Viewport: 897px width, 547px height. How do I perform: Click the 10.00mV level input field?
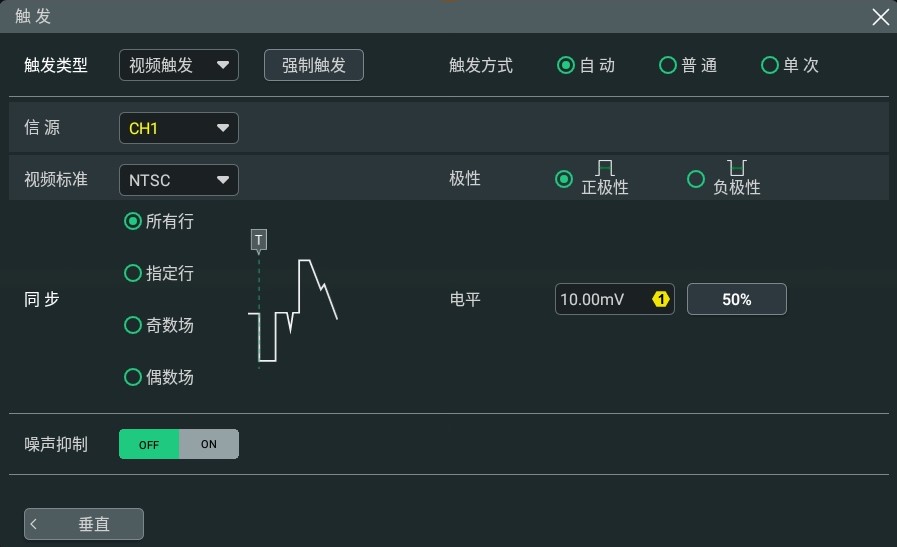[614, 299]
